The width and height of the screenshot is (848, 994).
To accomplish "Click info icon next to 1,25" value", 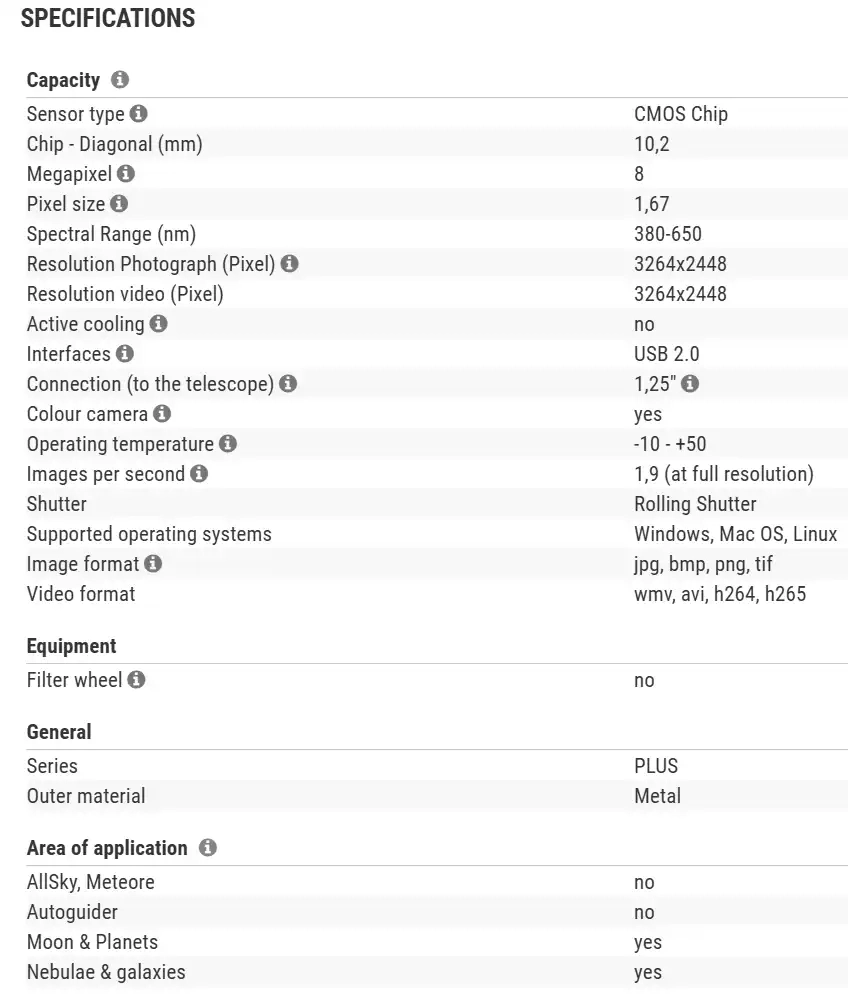I will pos(690,384).
